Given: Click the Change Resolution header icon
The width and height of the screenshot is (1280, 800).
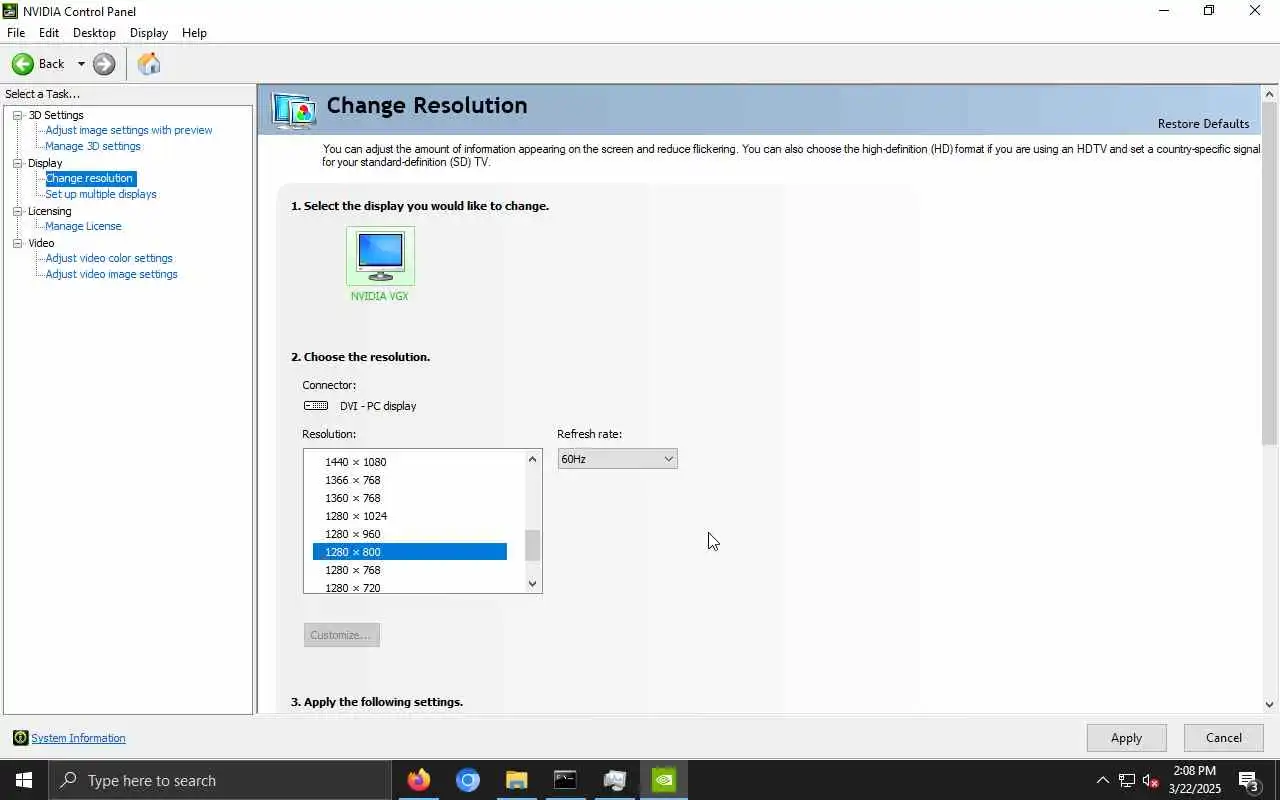Looking at the screenshot, I should click(294, 110).
